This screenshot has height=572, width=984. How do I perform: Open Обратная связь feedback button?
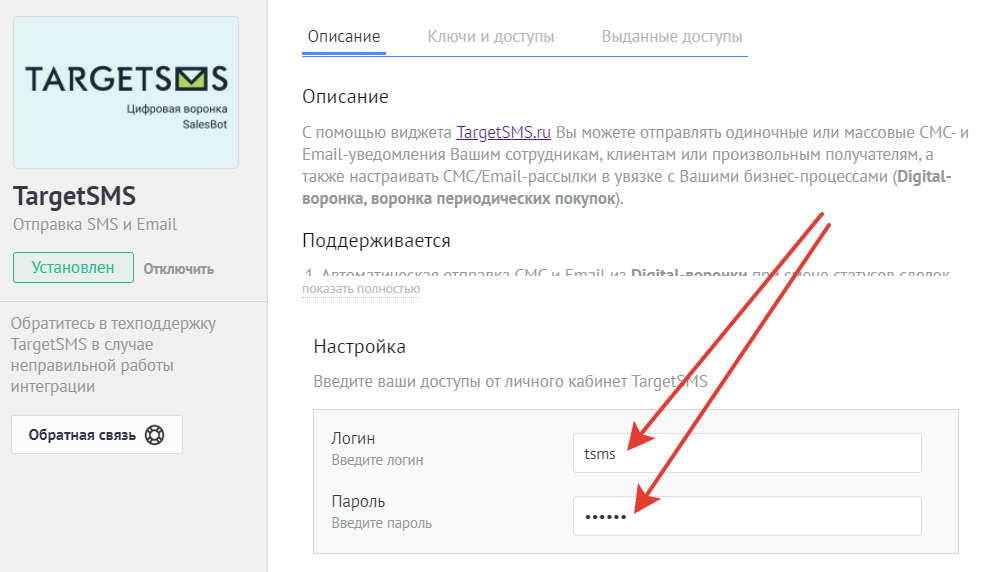97,434
